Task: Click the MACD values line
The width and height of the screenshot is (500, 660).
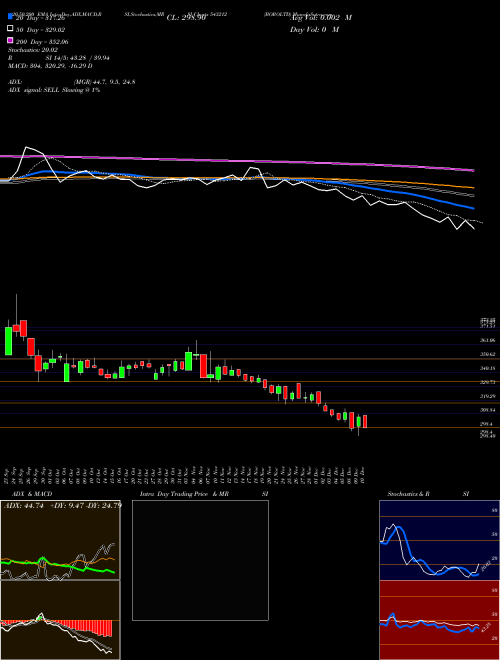Action: (51, 66)
